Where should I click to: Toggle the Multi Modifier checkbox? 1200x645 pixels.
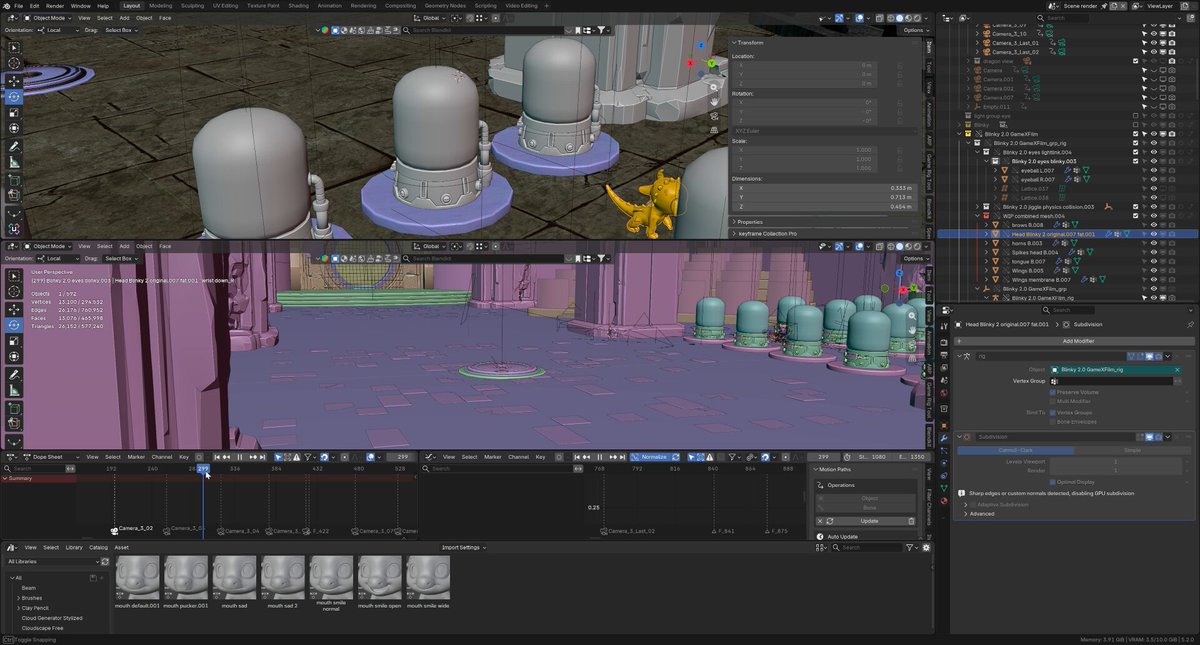tap(1052, 401)
